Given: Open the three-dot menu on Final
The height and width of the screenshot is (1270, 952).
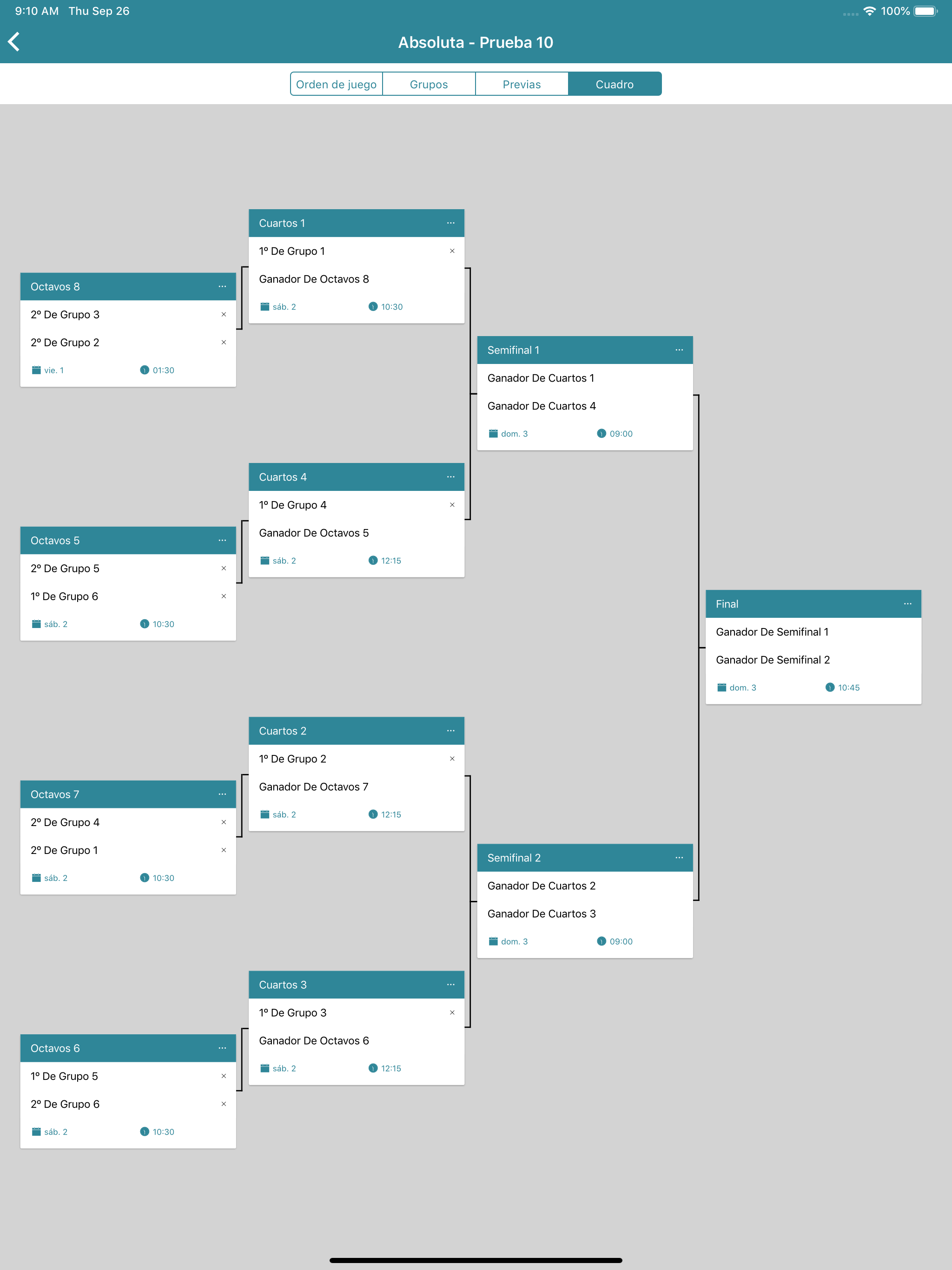Looking at the screenshot, I should (x=908, y=604).
